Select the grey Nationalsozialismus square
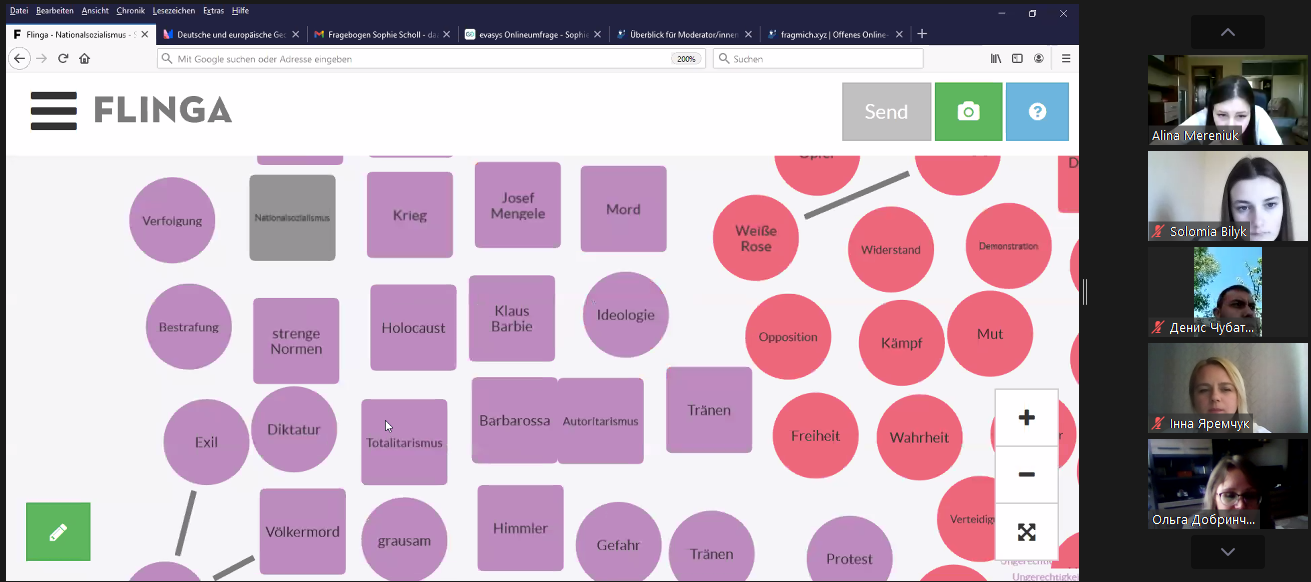This screenshot has height=582, width=1311. click(x=292, y=218)
